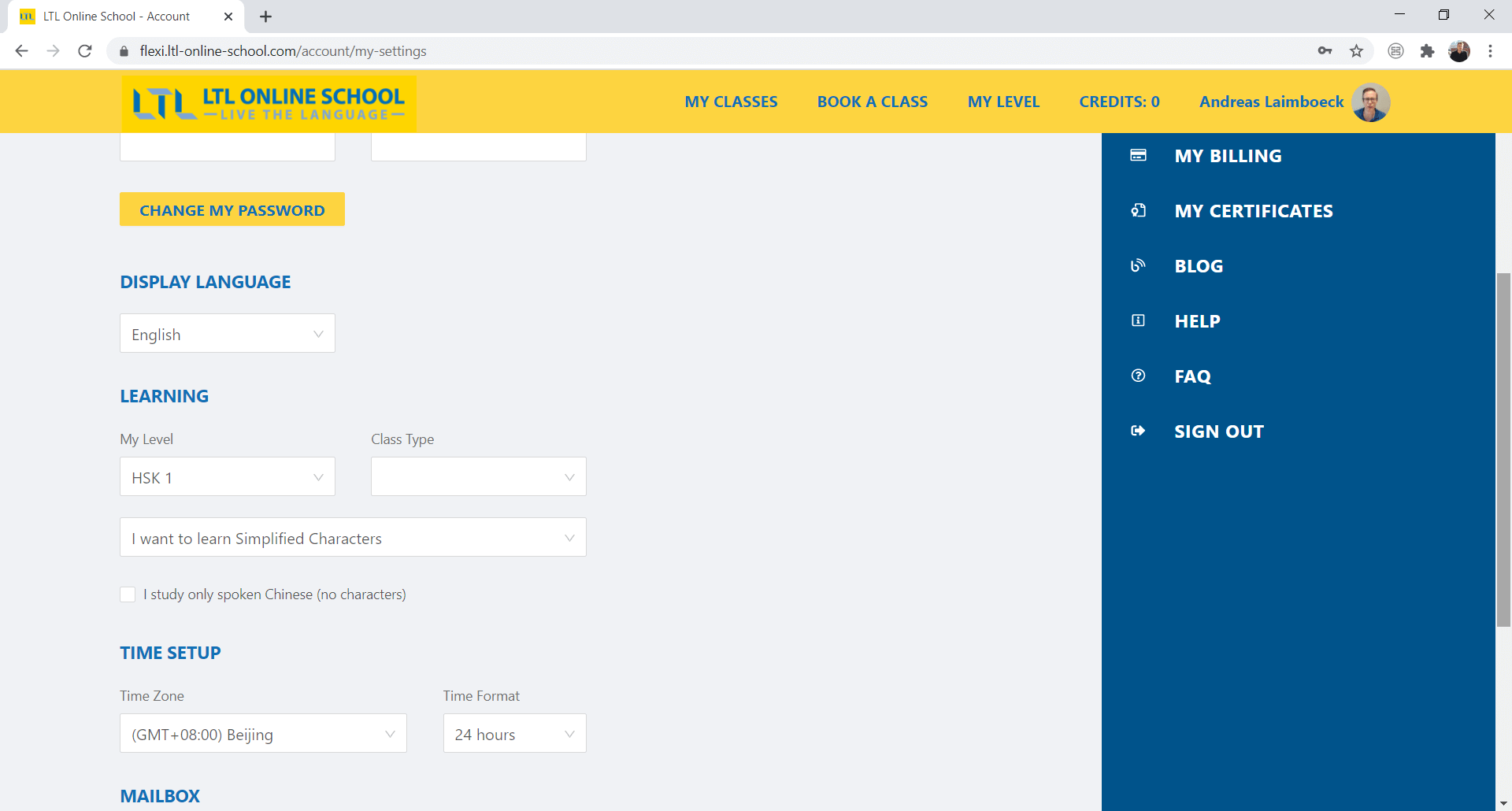Click the blog feed icon in sidebar
Screen dimensions: 1512x811
coord(1138,265)
